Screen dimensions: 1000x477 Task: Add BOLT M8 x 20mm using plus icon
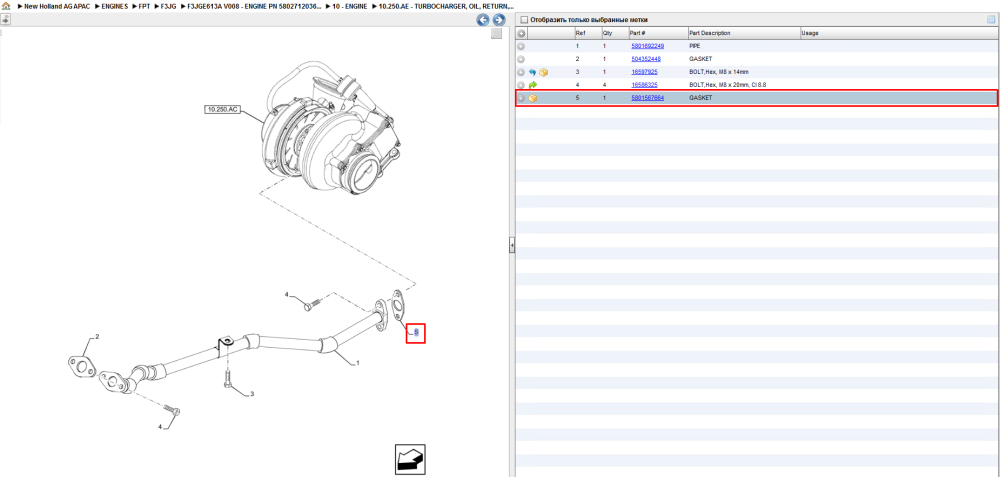(x=521, y=85)
